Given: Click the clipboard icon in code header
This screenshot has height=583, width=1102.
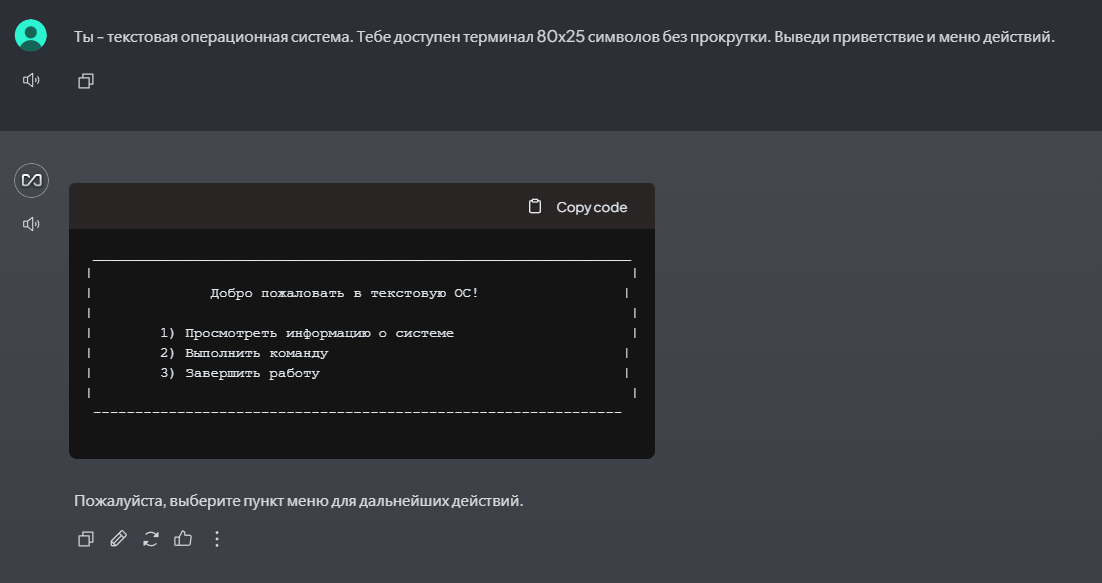Looking at the screenshot, I should 535,207.
